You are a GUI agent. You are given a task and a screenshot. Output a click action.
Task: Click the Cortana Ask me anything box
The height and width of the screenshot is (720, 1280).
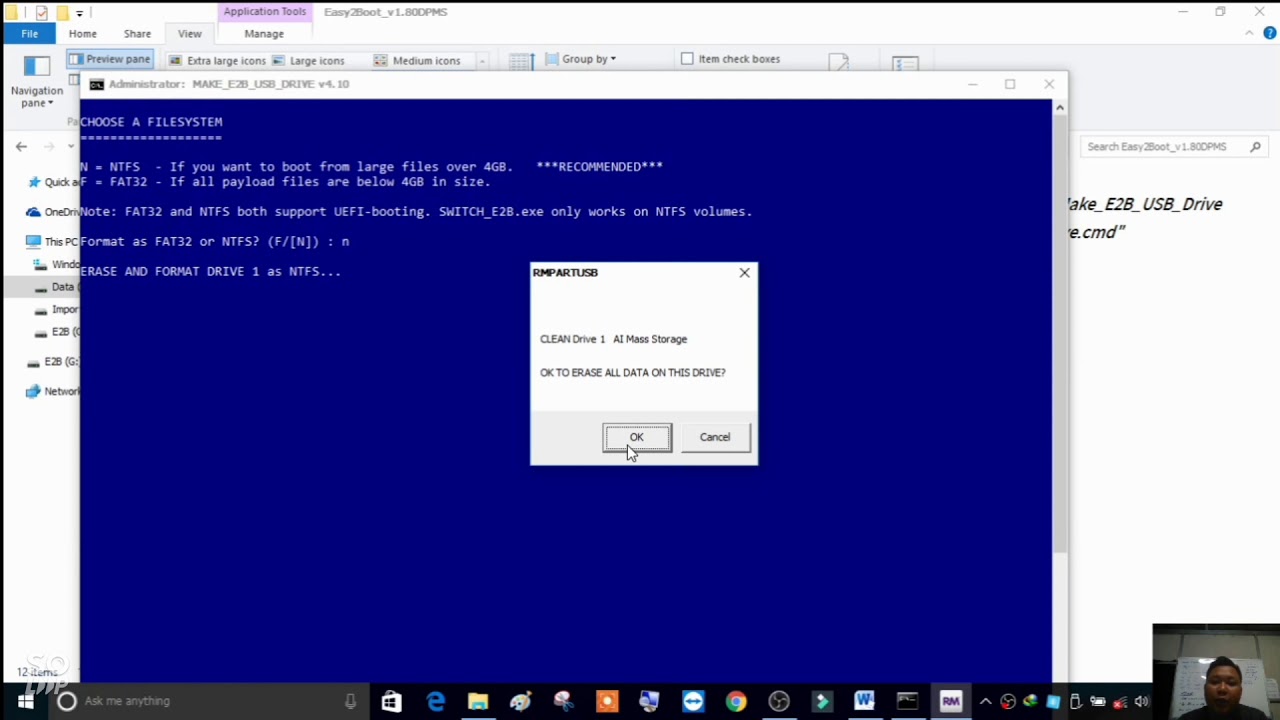205,701
